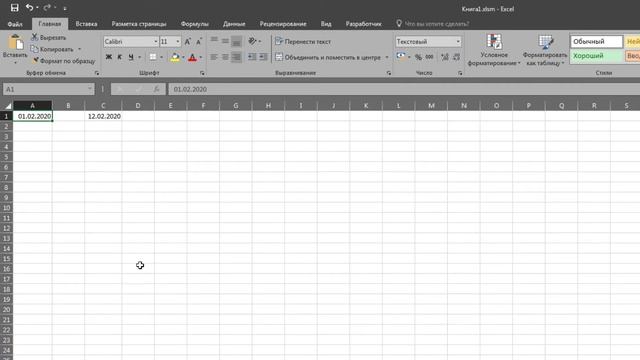640x360 pixels.
Task: Toggle underline Ч formatting
Action: 131,57
